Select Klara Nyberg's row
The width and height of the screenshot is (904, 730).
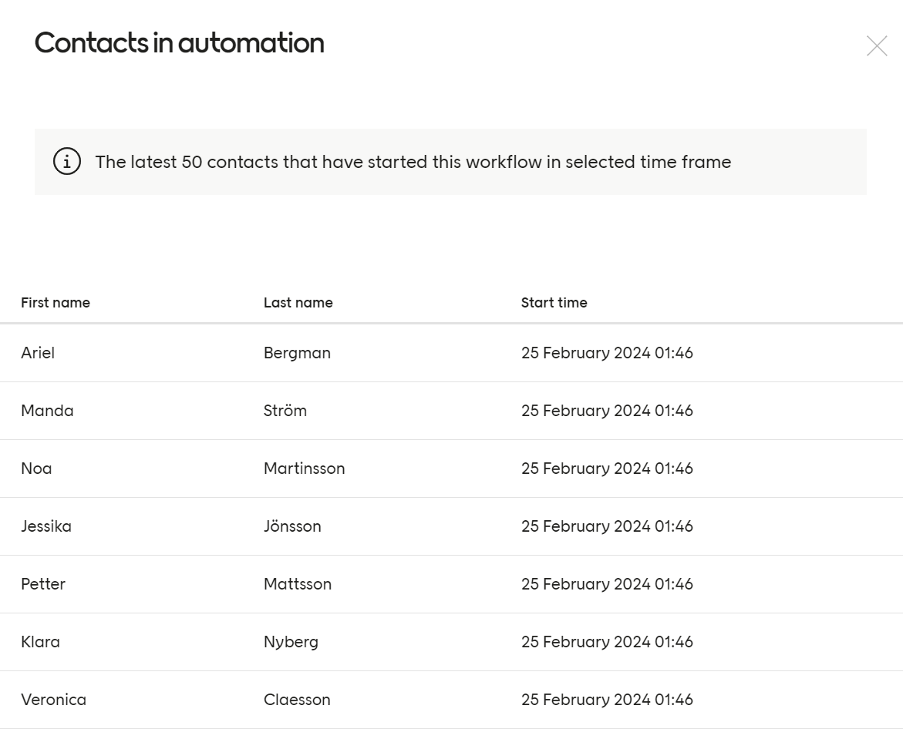(x=41, y=642)
